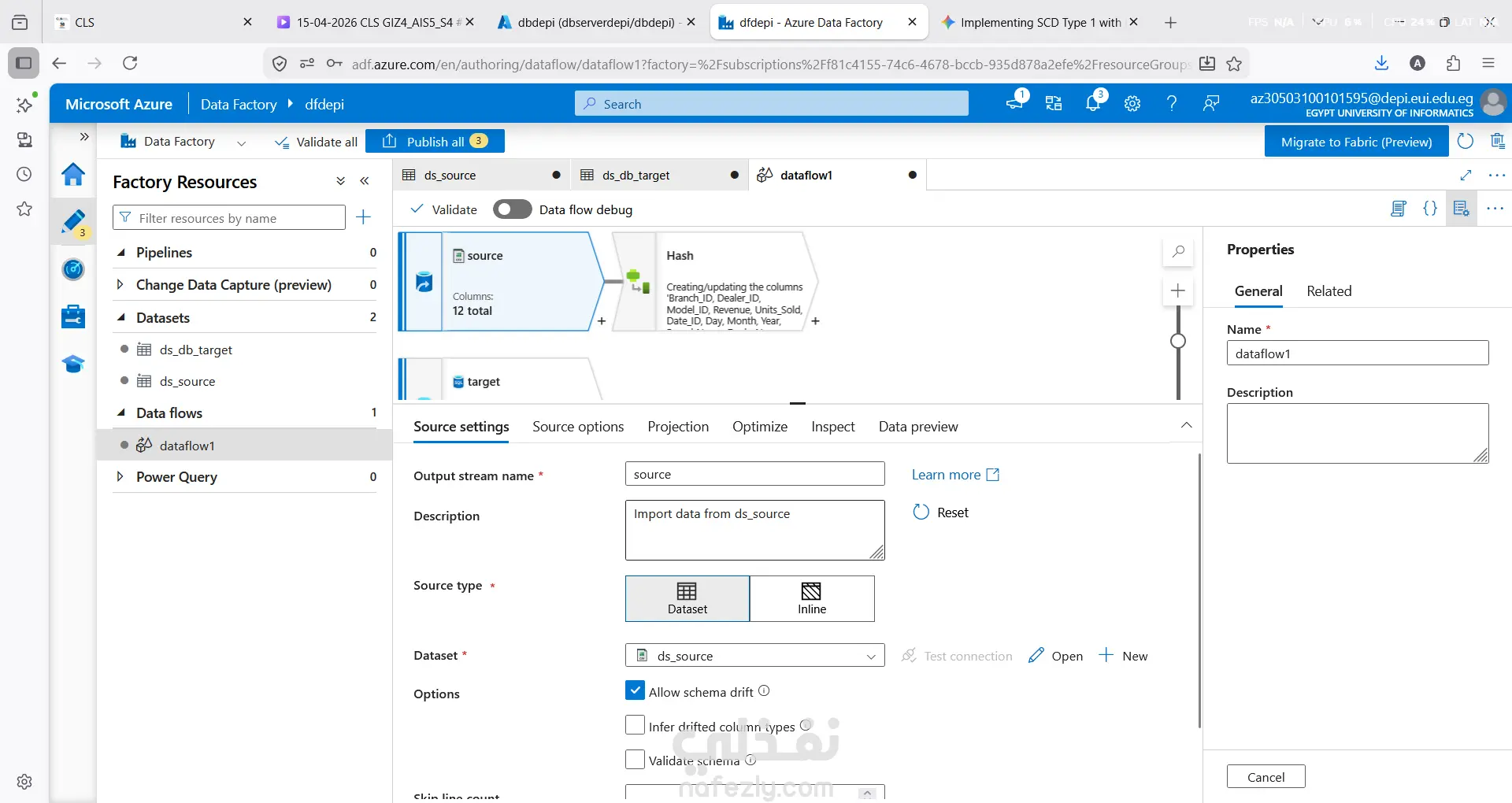Viewport: 1512px width, 803px height.
Task: Click the notifications bell icon
Action: point(1093,103)
